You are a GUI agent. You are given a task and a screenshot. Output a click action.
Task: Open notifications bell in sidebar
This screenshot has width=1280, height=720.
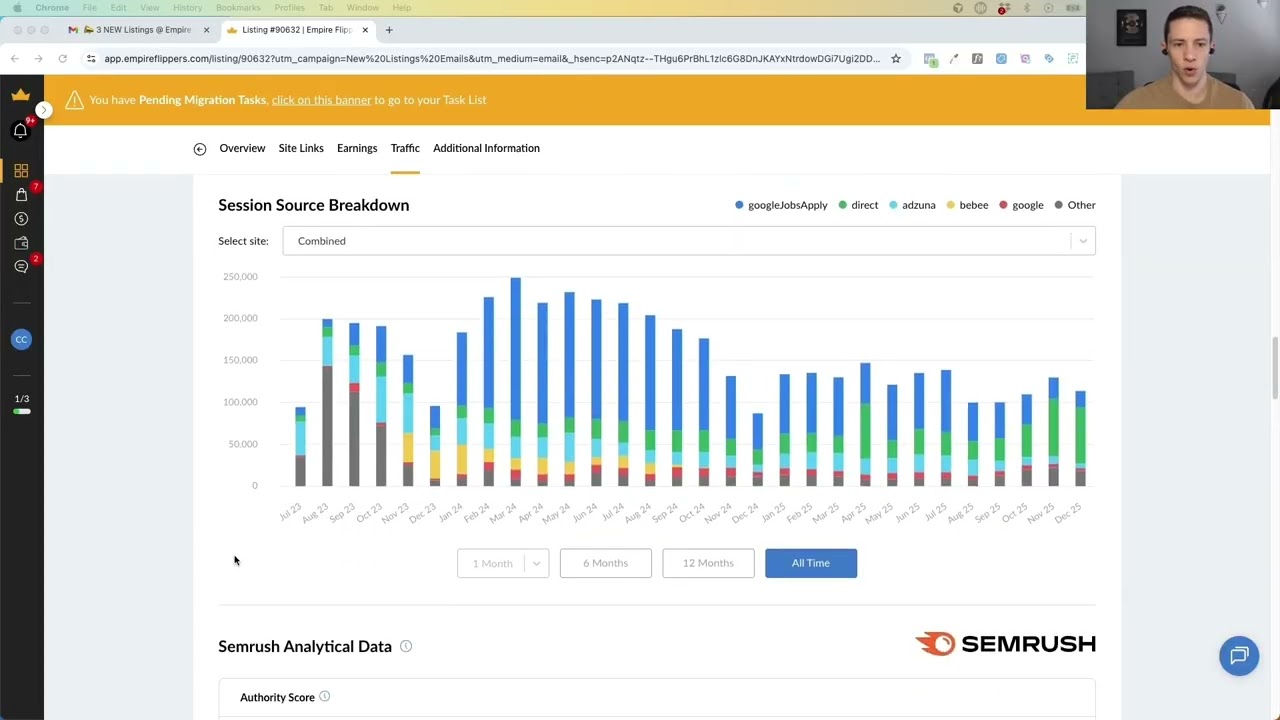click(x=21, y=131)
